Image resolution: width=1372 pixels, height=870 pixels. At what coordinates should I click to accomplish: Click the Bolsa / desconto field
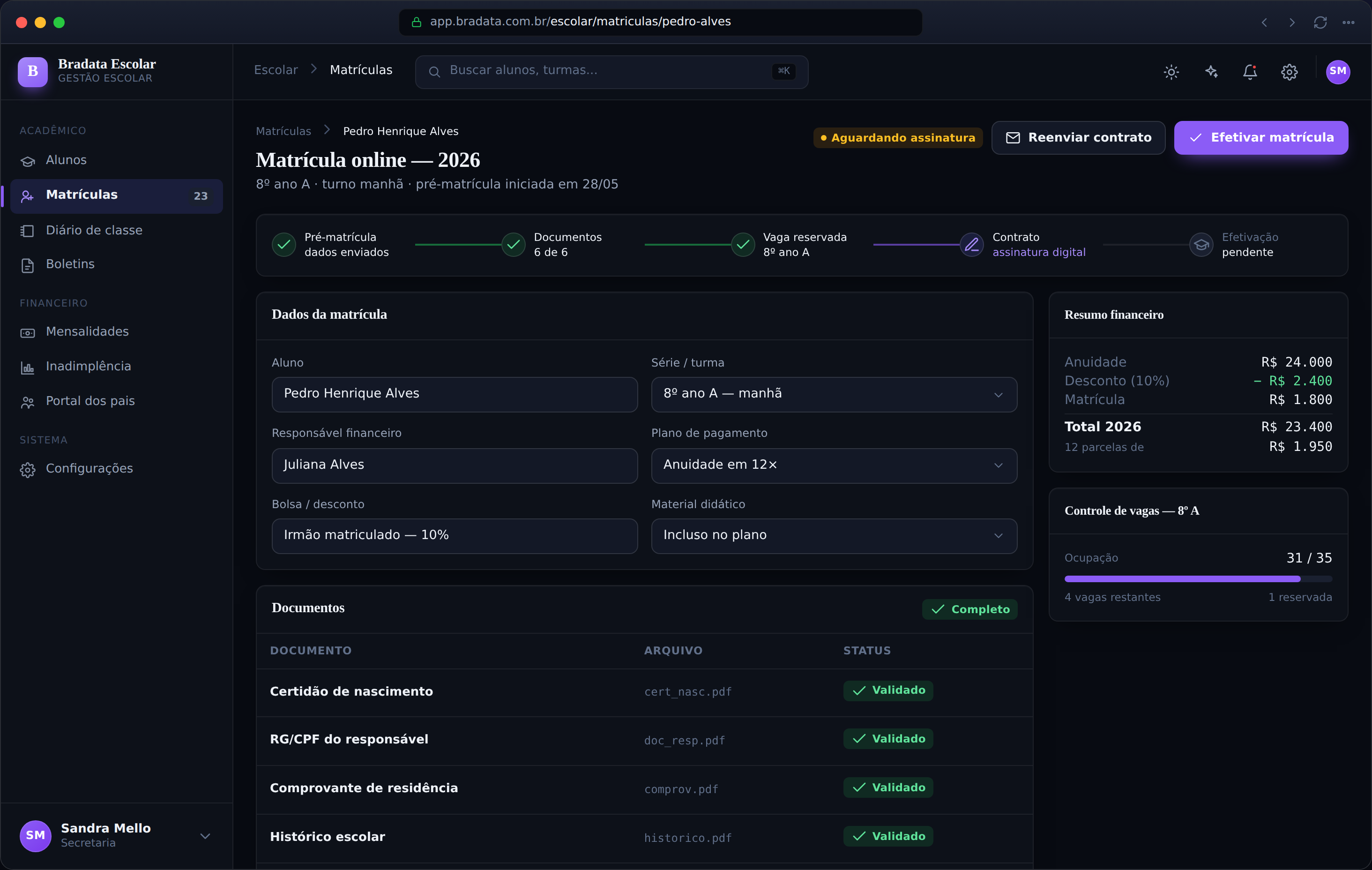point(454,535)
